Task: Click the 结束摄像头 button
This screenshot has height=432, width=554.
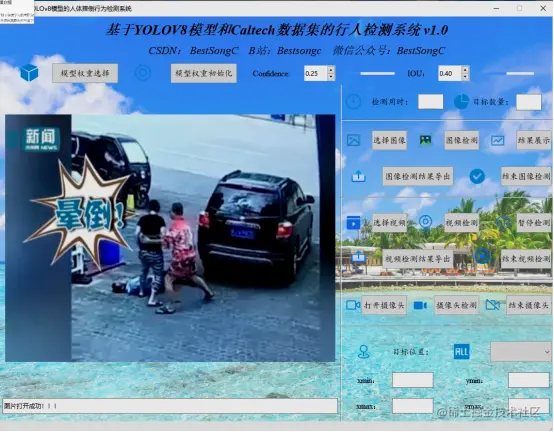Action: (529, 305)
